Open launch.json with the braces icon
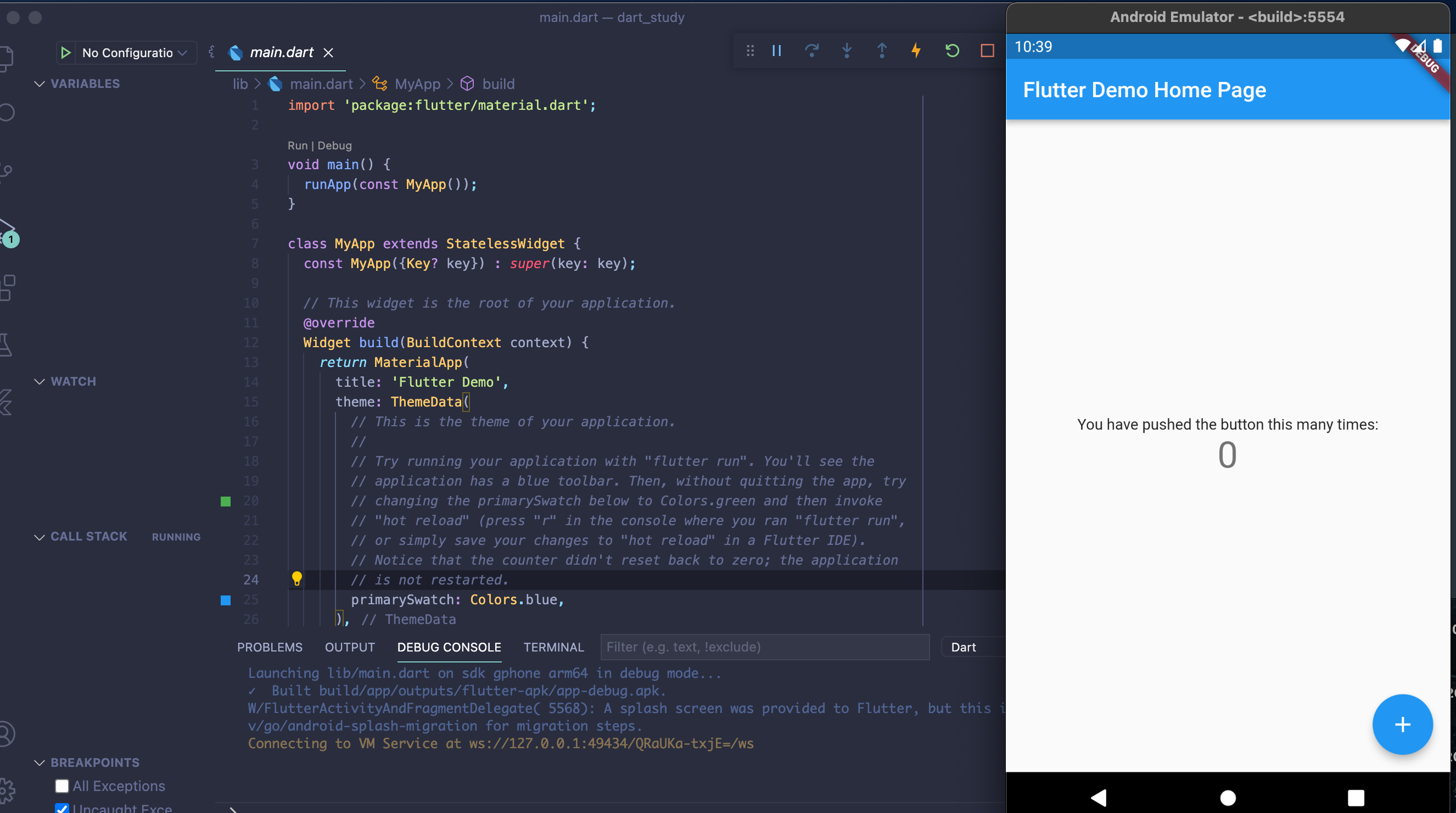This screenshot has width=1456, height=813. click(x=211, y=52)
